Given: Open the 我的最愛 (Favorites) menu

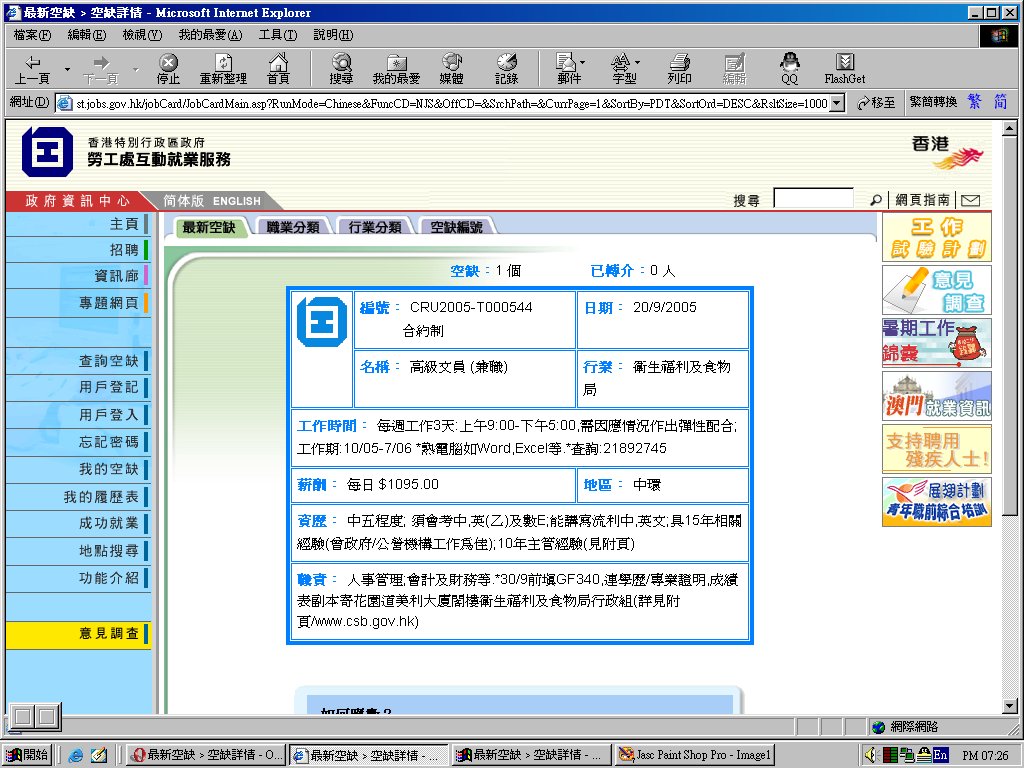Looking at the screenshot, I should click(210, 34).
